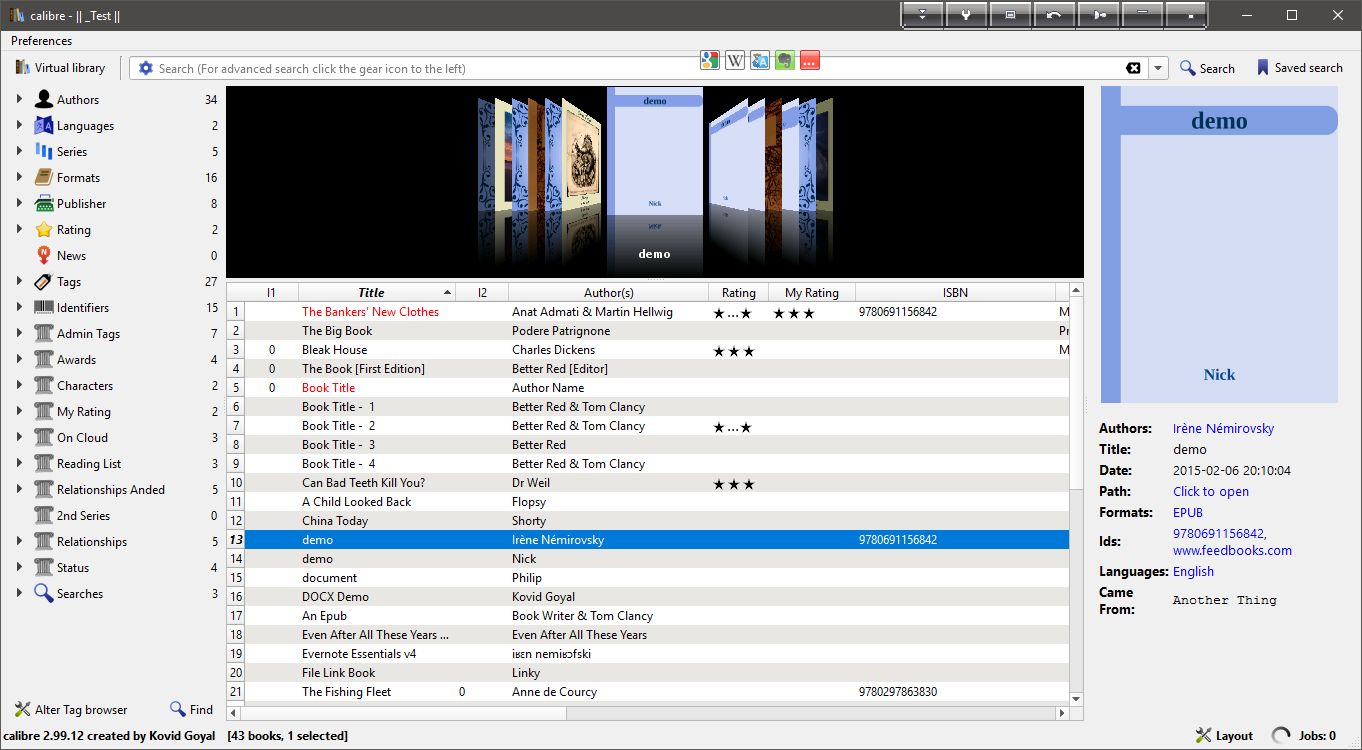This screenshot has width=1362, height=750.
Task: Open Irène Némirovsky author link in details
Action: (1223, 428)
